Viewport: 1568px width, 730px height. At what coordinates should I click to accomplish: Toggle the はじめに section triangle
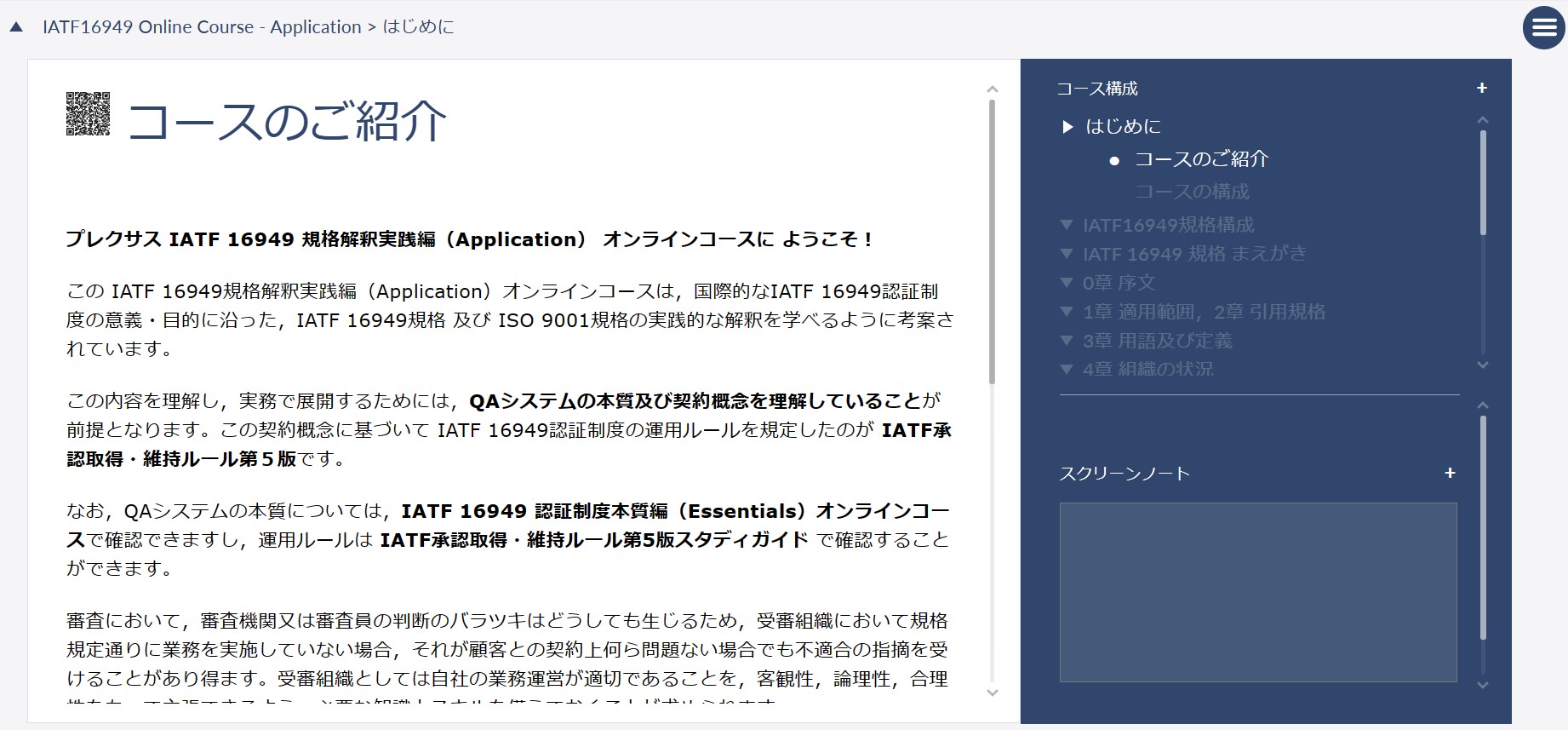(1067, 127)
